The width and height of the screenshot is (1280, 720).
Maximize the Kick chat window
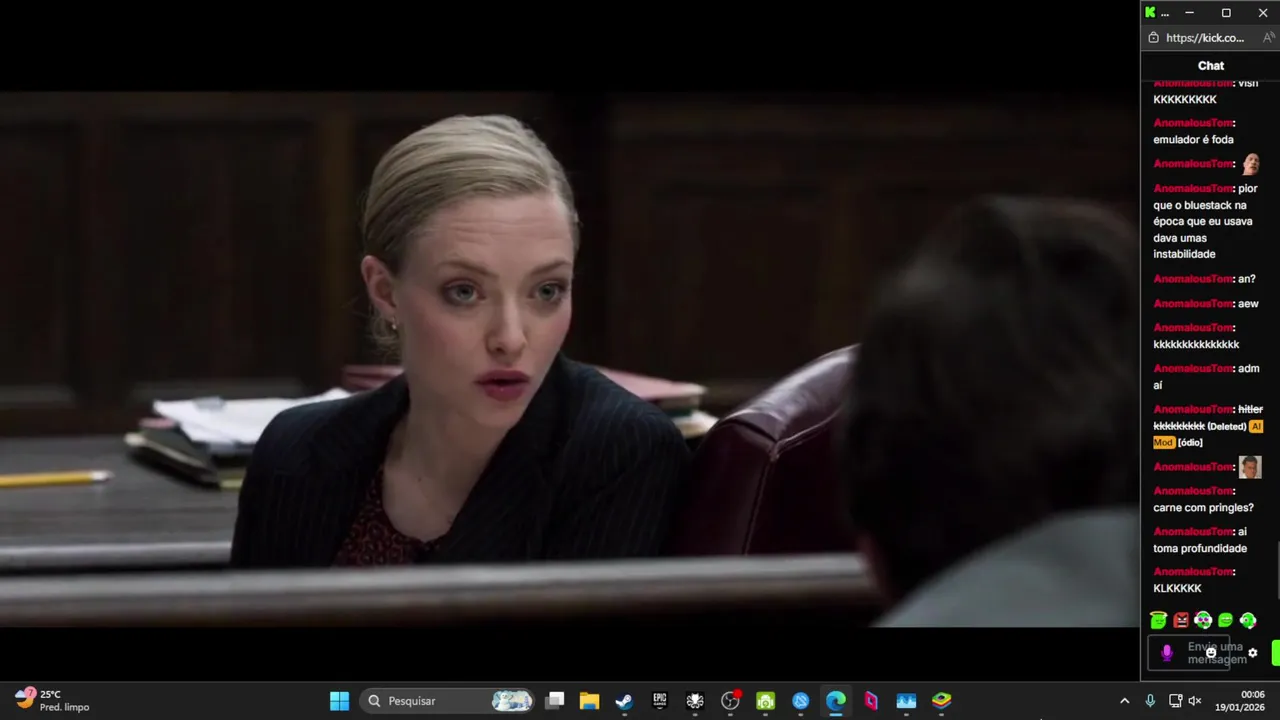1226,13
